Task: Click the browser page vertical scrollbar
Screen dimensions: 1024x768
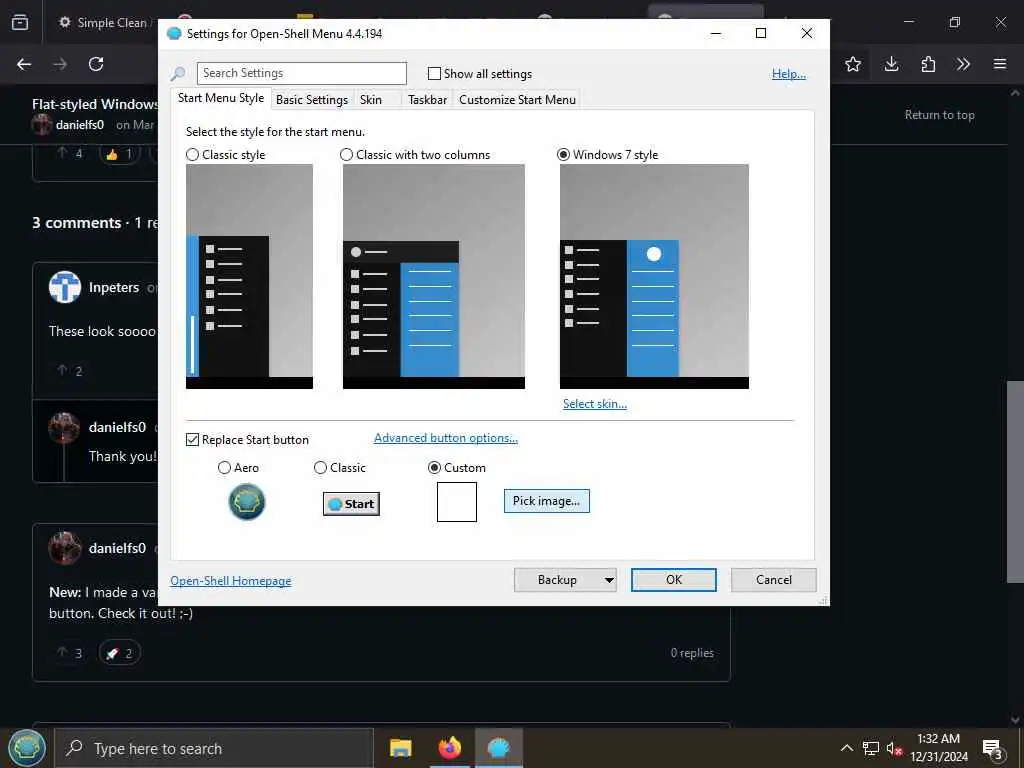Action: [x=1015, y=481]
